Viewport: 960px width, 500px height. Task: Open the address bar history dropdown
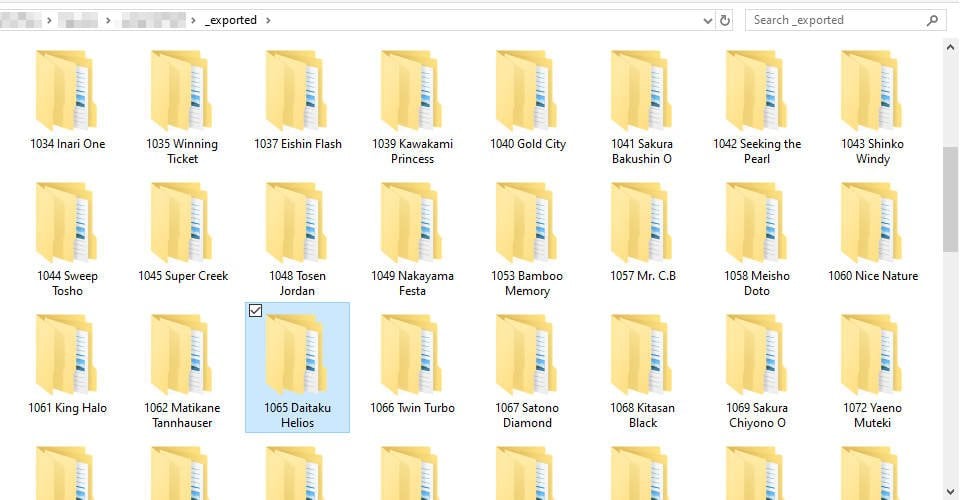pyautogui.click(x=708, y=20)
